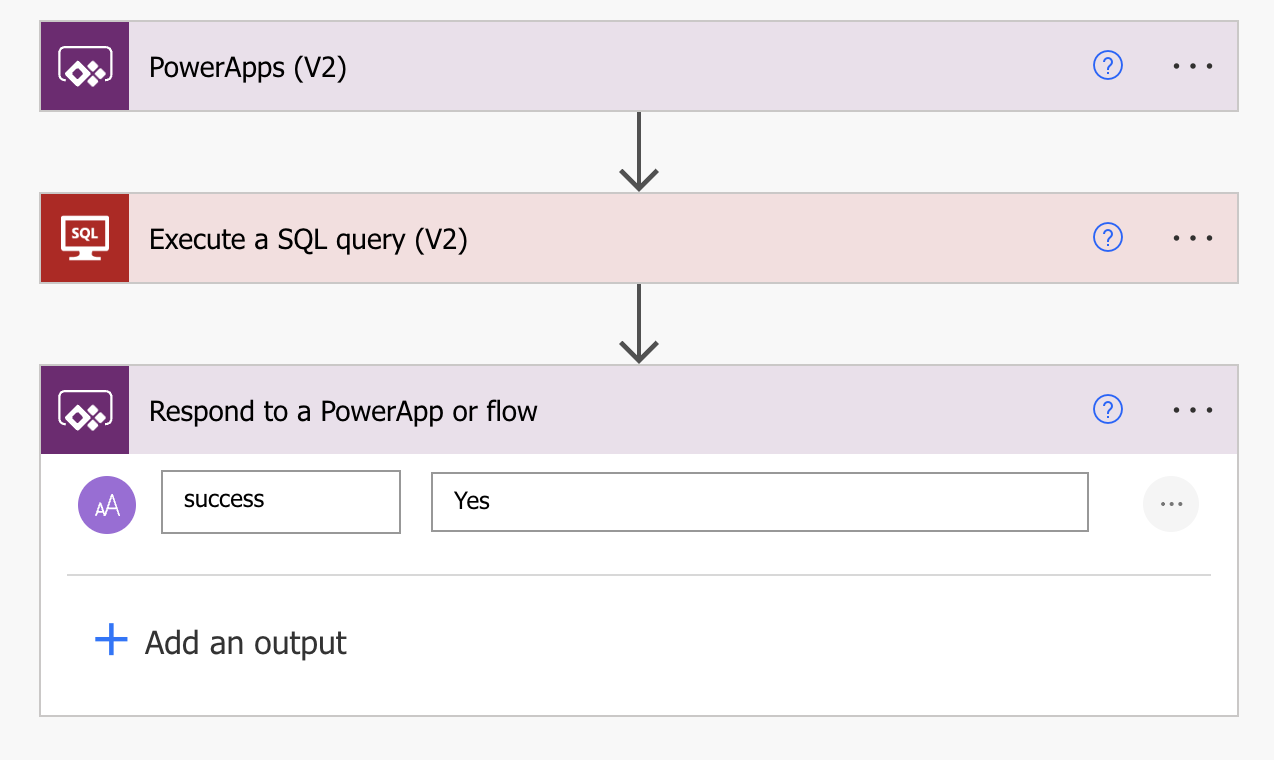Open the PowerApps (V2) ellipsis menu
The width and height of the screenshot is (1274, 760).
[x=1193, y=67]
